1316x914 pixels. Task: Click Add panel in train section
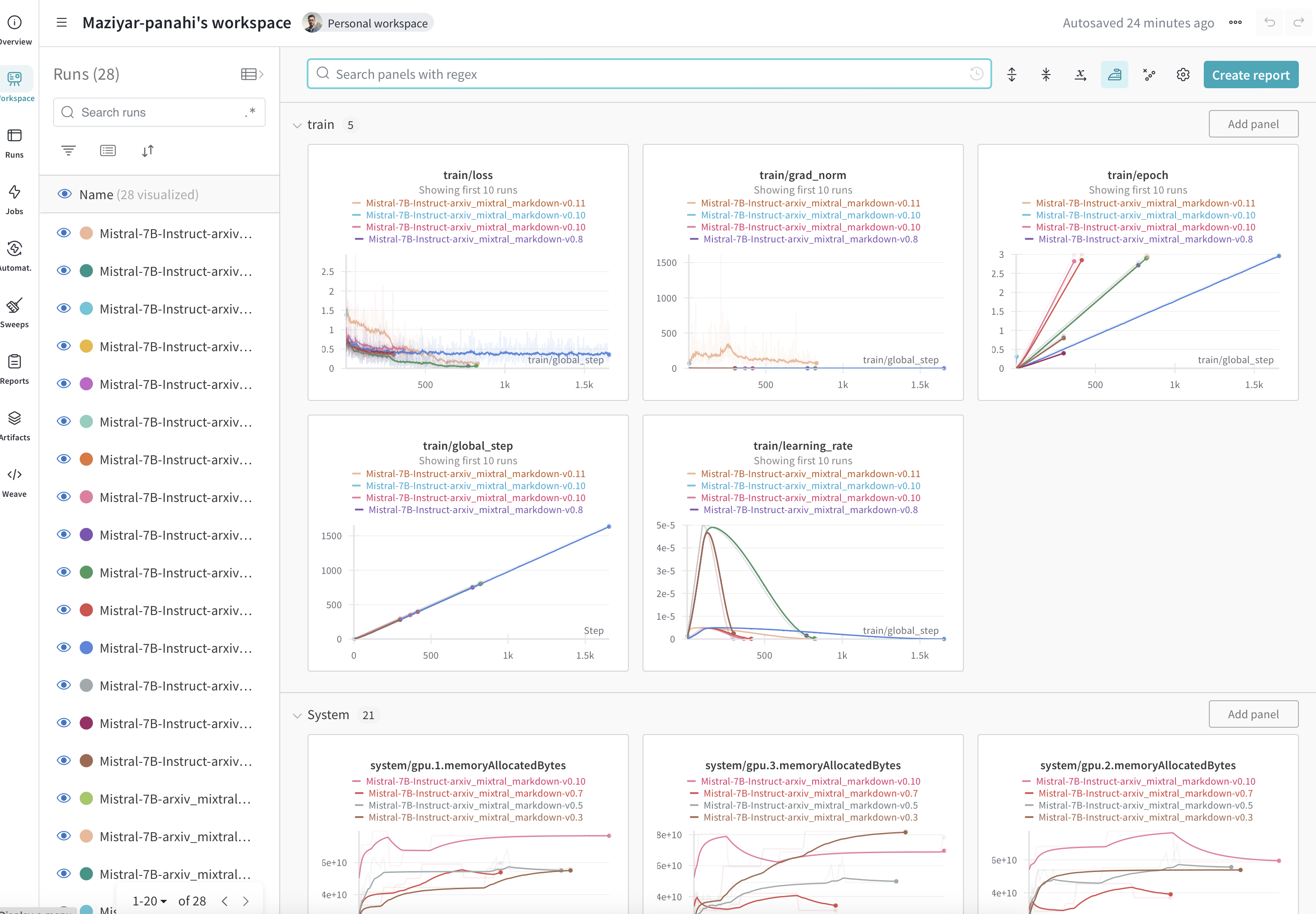[x=1253, y=124]
